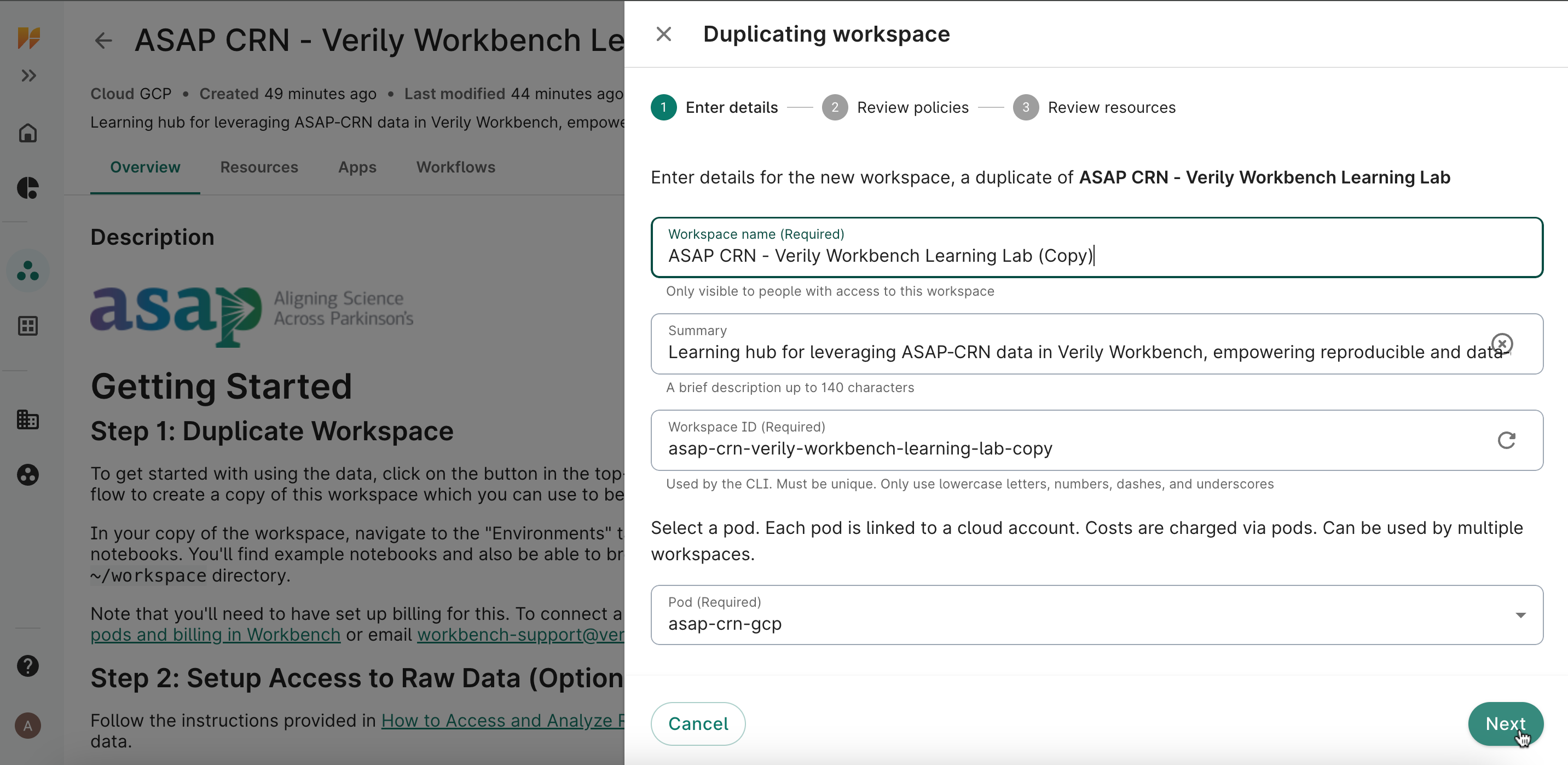This screenshot has width=1568, height=765.
Task: Expand the left navigation sidebar
Action: (x=27, y=75)
